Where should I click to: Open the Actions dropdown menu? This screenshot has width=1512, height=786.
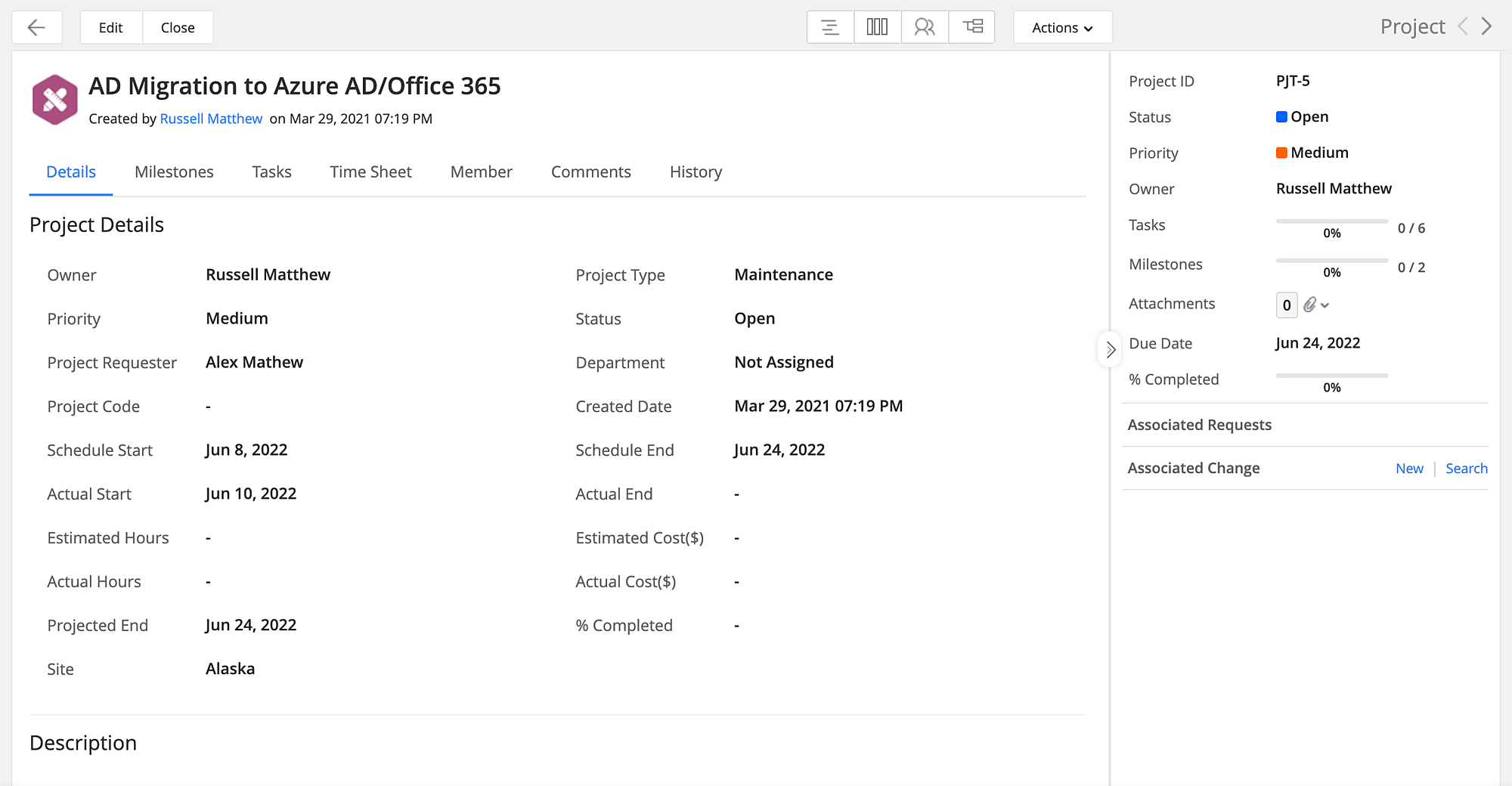pyautogui.click(x=1062, y=28)
